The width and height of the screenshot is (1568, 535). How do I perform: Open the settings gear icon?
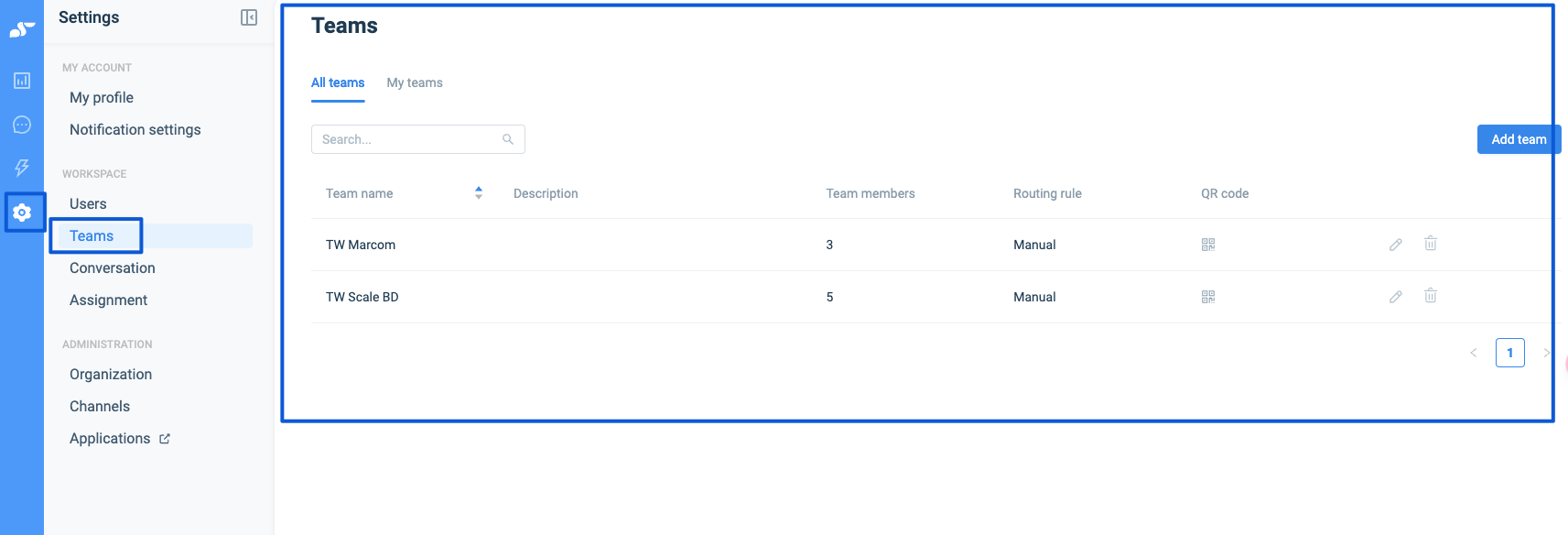pos(22,213)
